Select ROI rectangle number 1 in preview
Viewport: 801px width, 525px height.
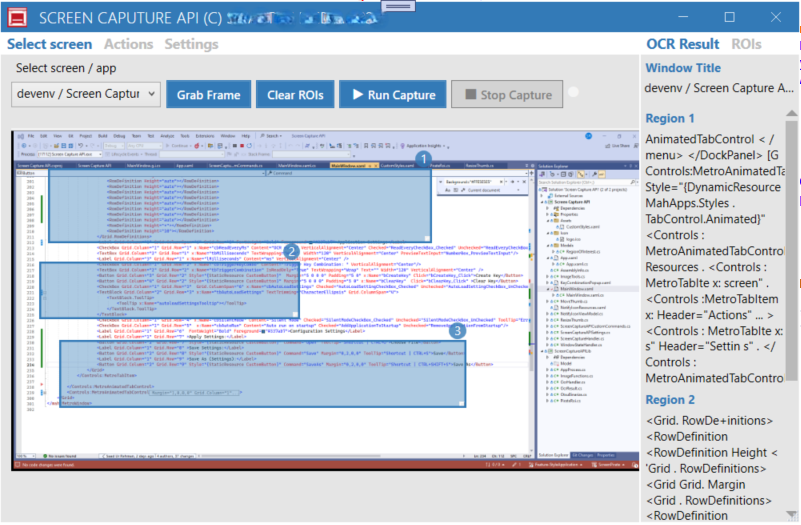(240, 205)
